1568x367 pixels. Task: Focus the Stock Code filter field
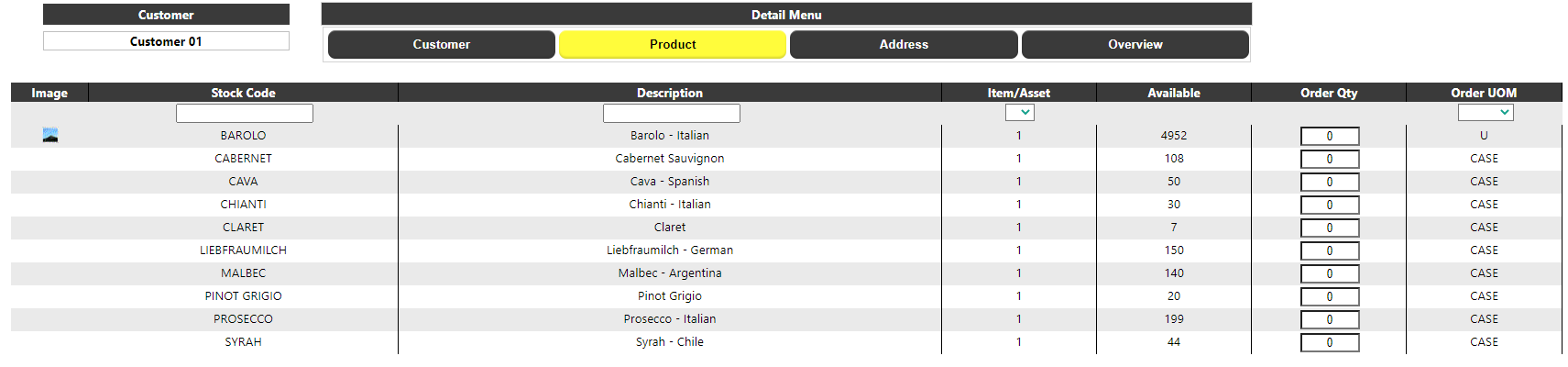tap(244, 113)
